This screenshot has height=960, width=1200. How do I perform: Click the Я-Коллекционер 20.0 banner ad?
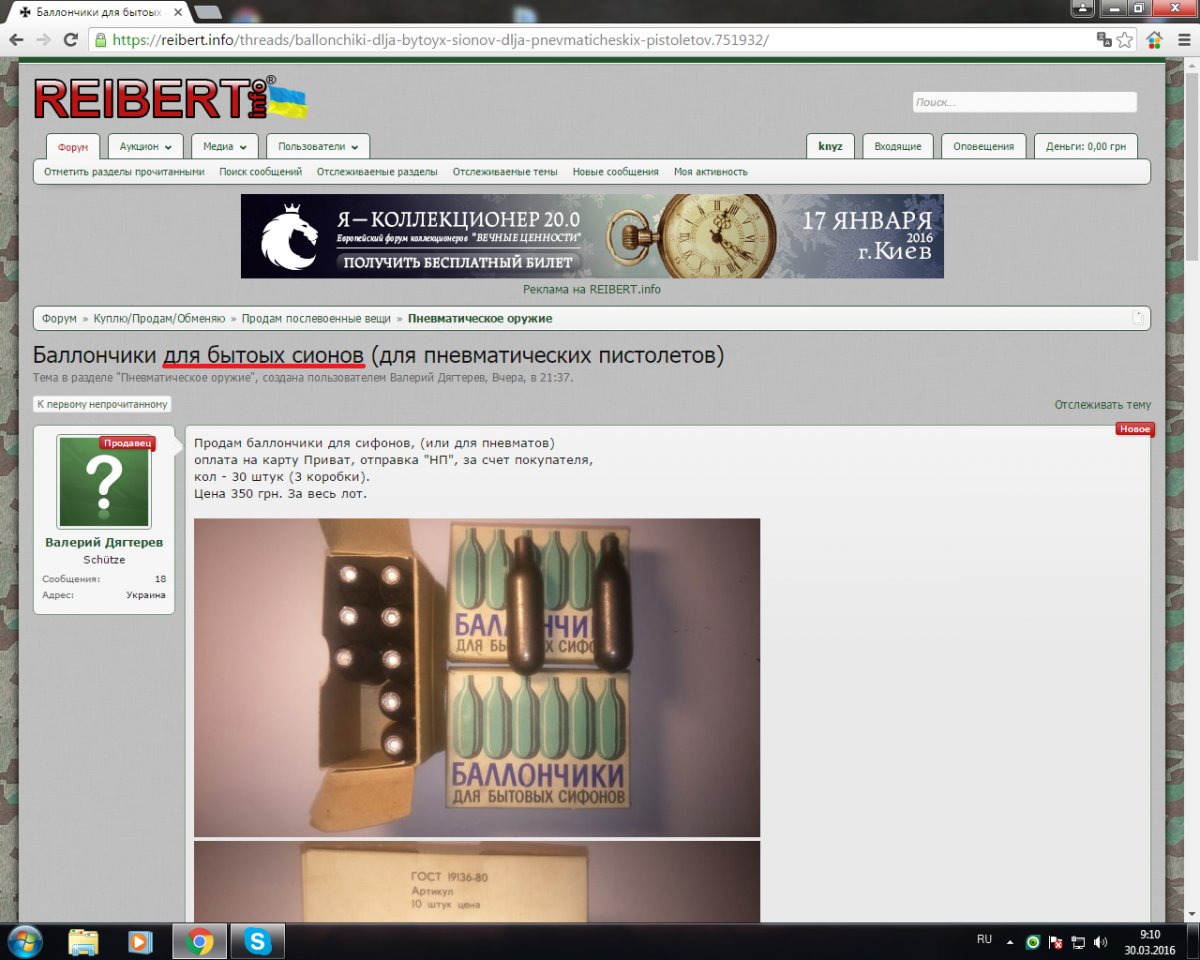[592, 236]
